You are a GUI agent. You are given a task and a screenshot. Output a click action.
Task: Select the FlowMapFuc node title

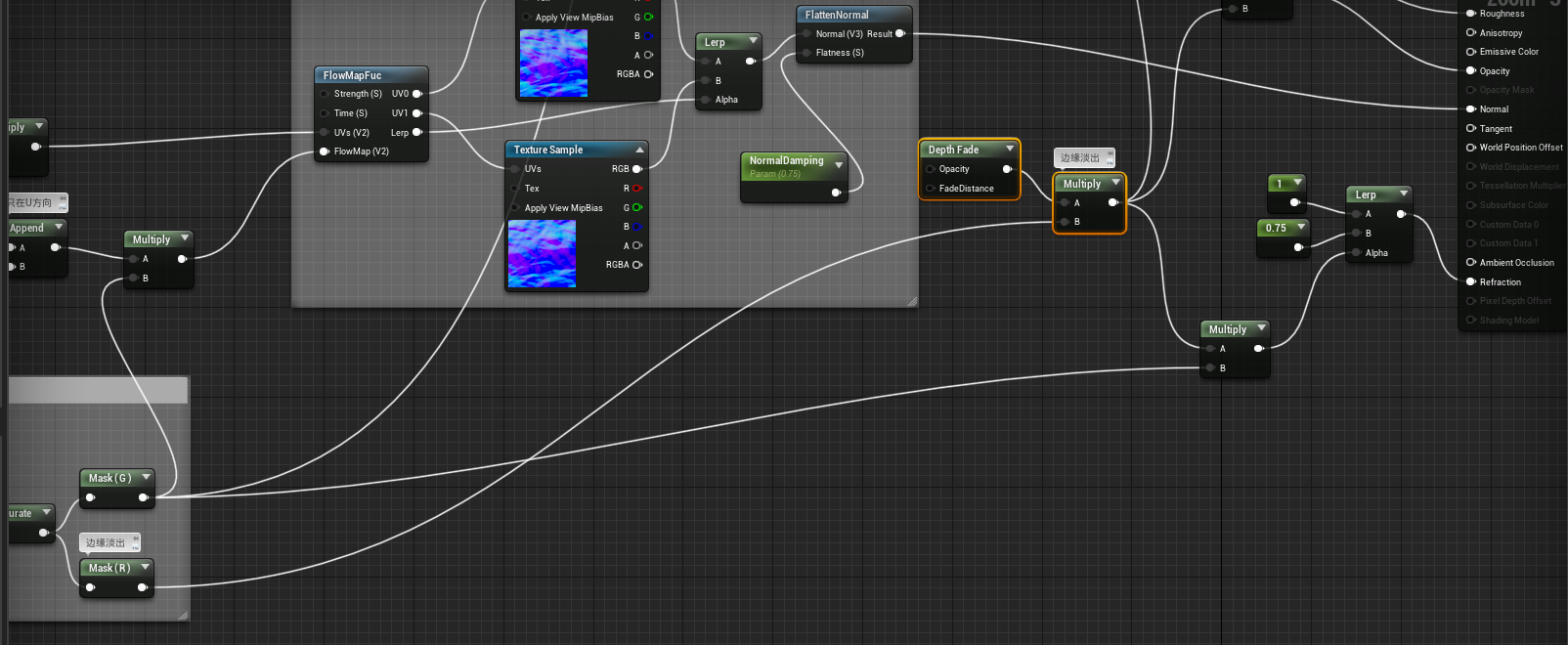(352, 75)
